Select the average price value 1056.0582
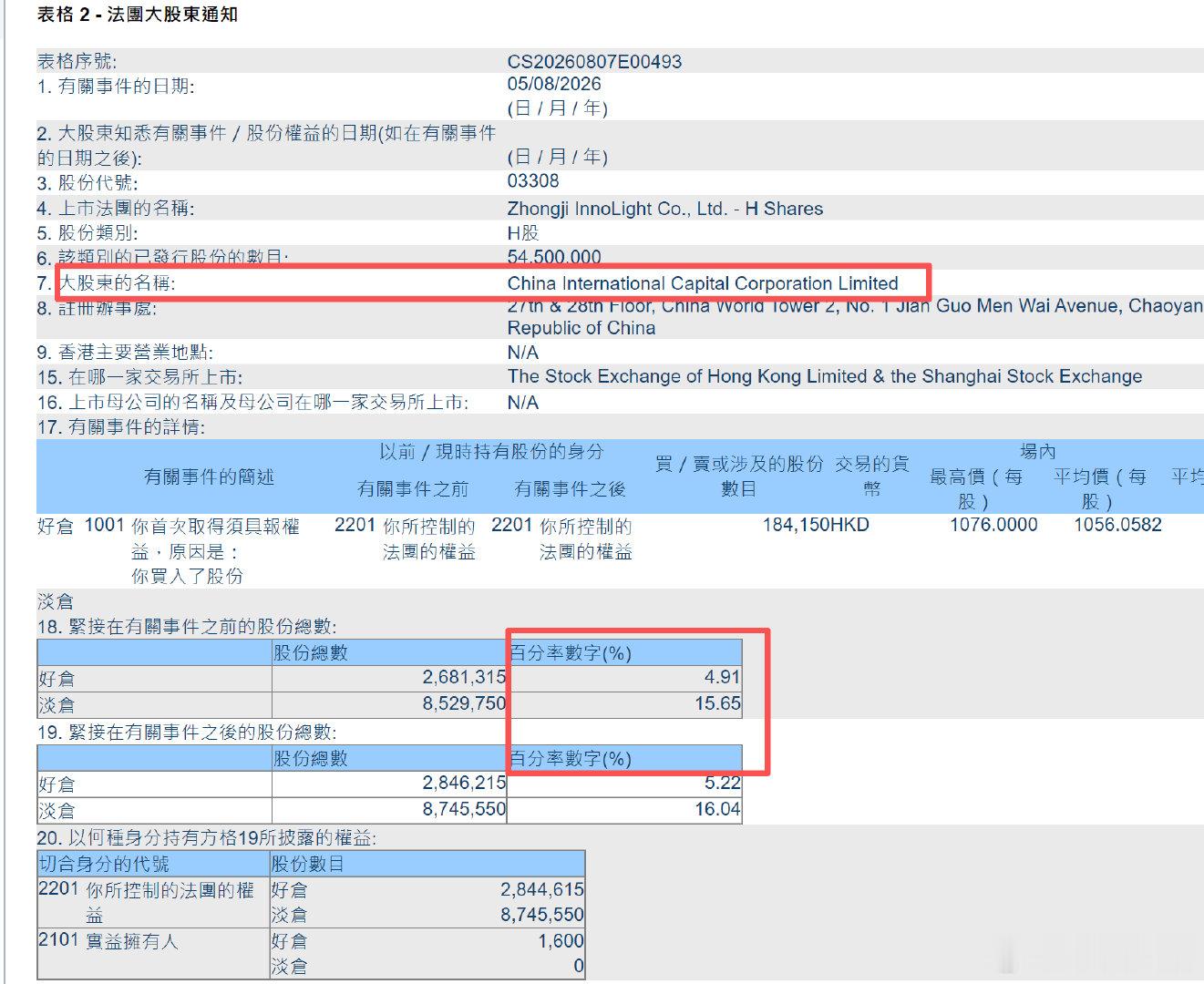The width and height of the screenshot is (1204, 984). coord(1118,525)
